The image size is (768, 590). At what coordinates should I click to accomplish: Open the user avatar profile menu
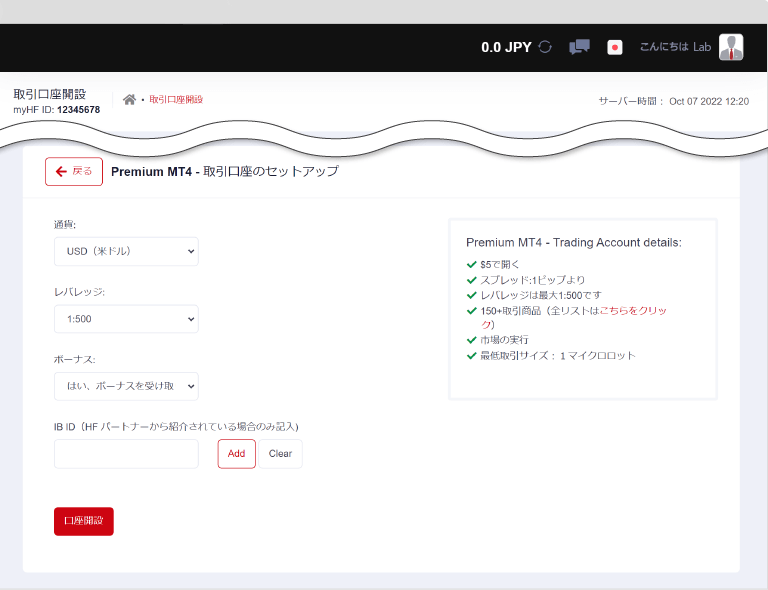pos(731,47)
